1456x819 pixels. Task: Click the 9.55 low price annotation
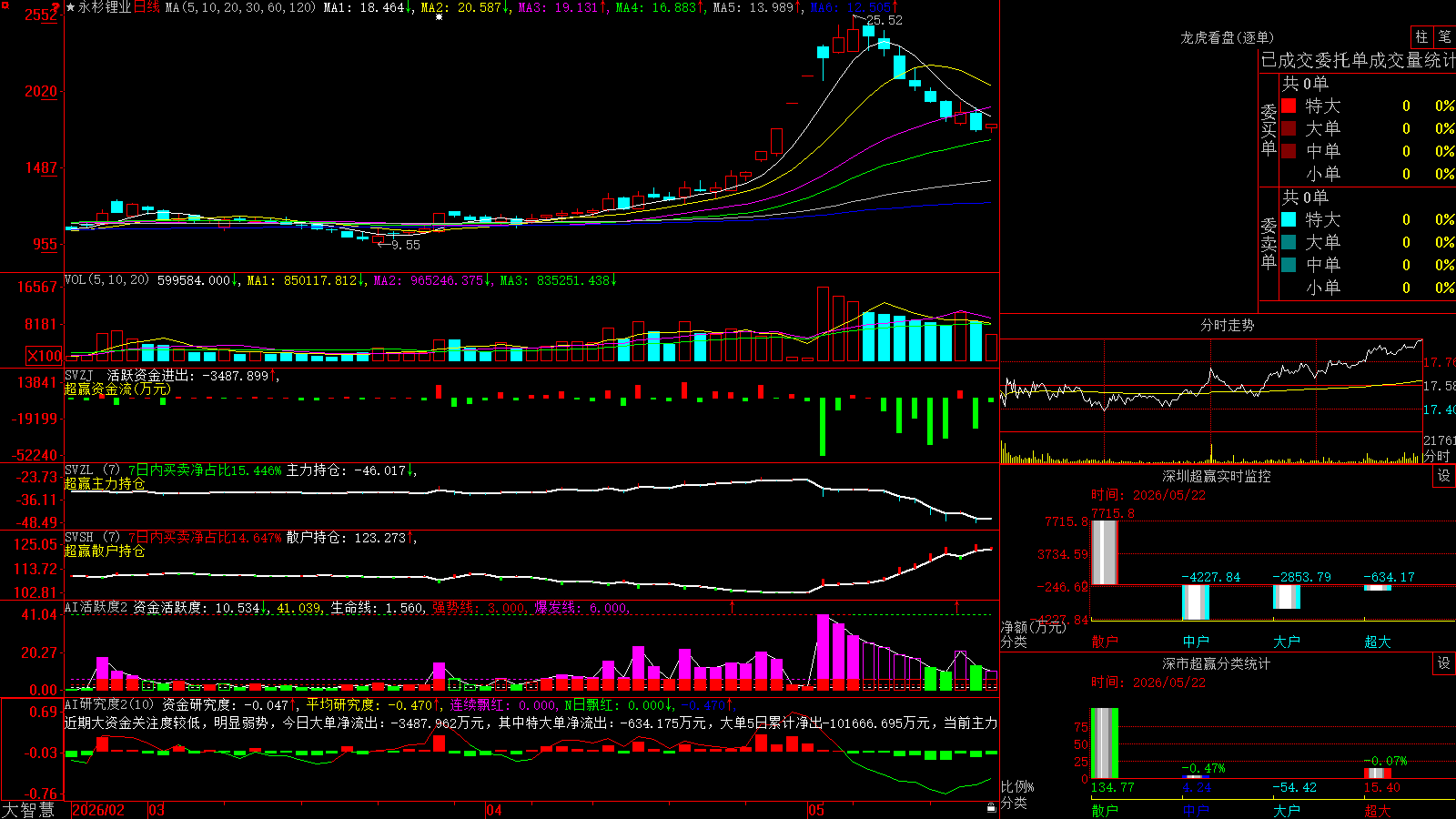(406, 245)
